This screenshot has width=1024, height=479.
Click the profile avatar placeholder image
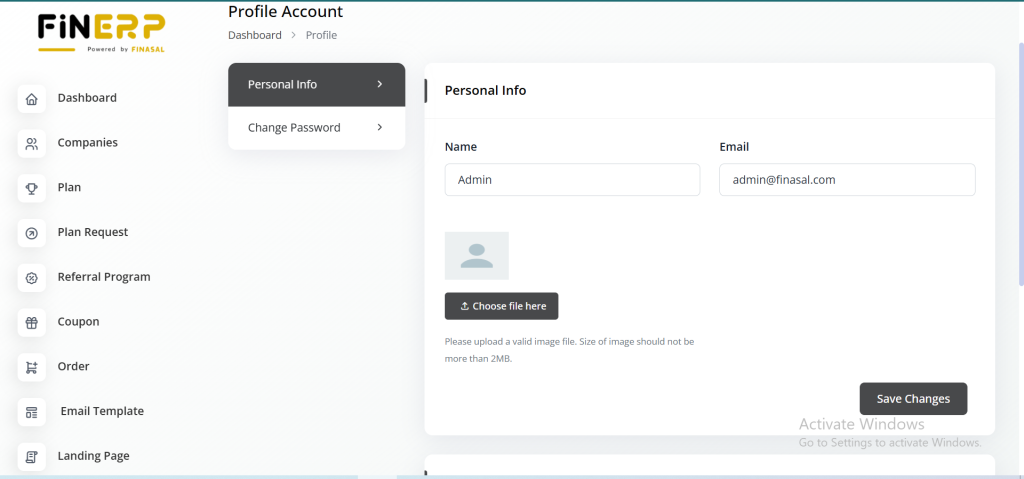click(477, 256)
